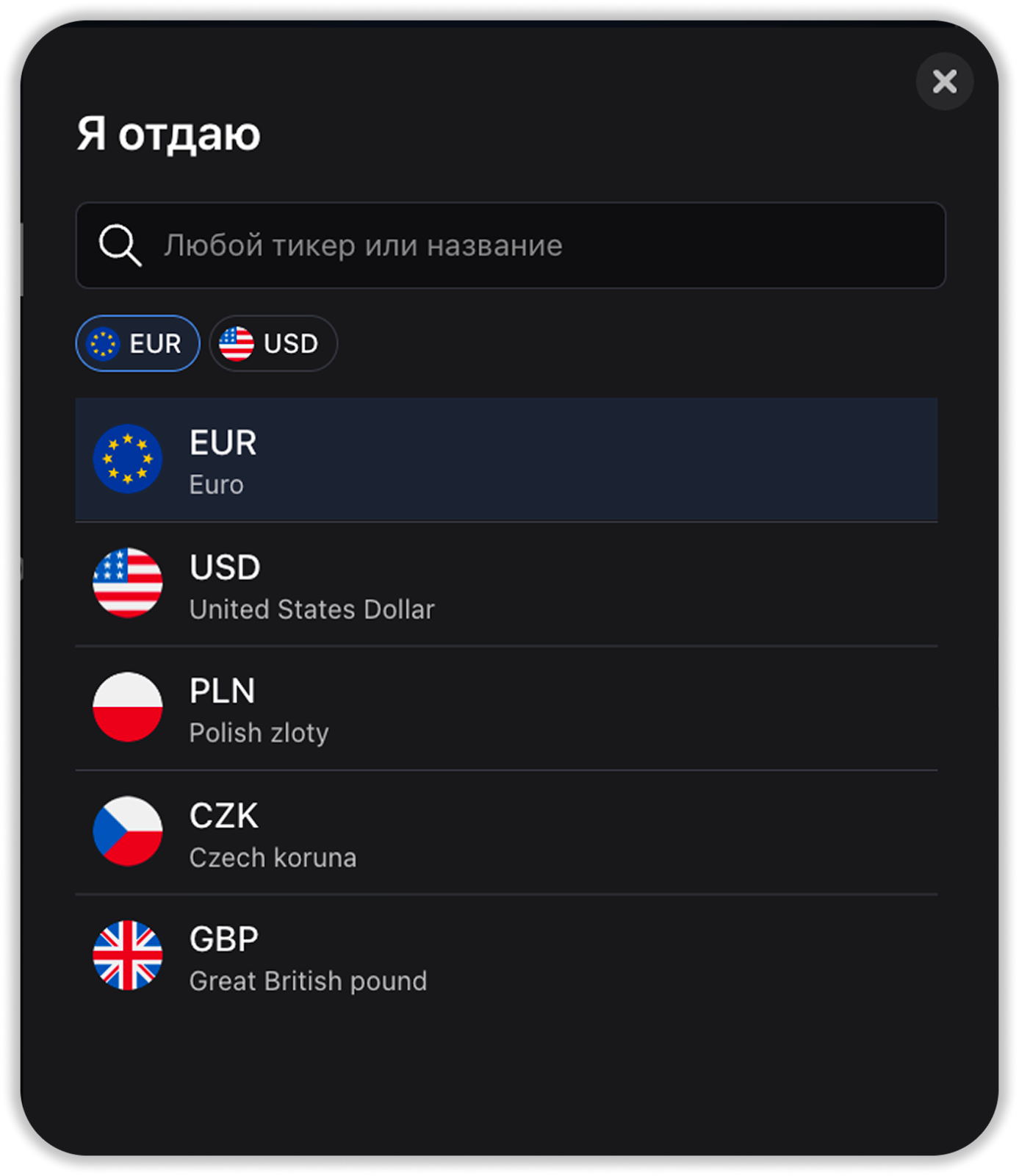Close the currency selection dialog
Viewport: 1019px width, 1176px height.
click(944, 82)
